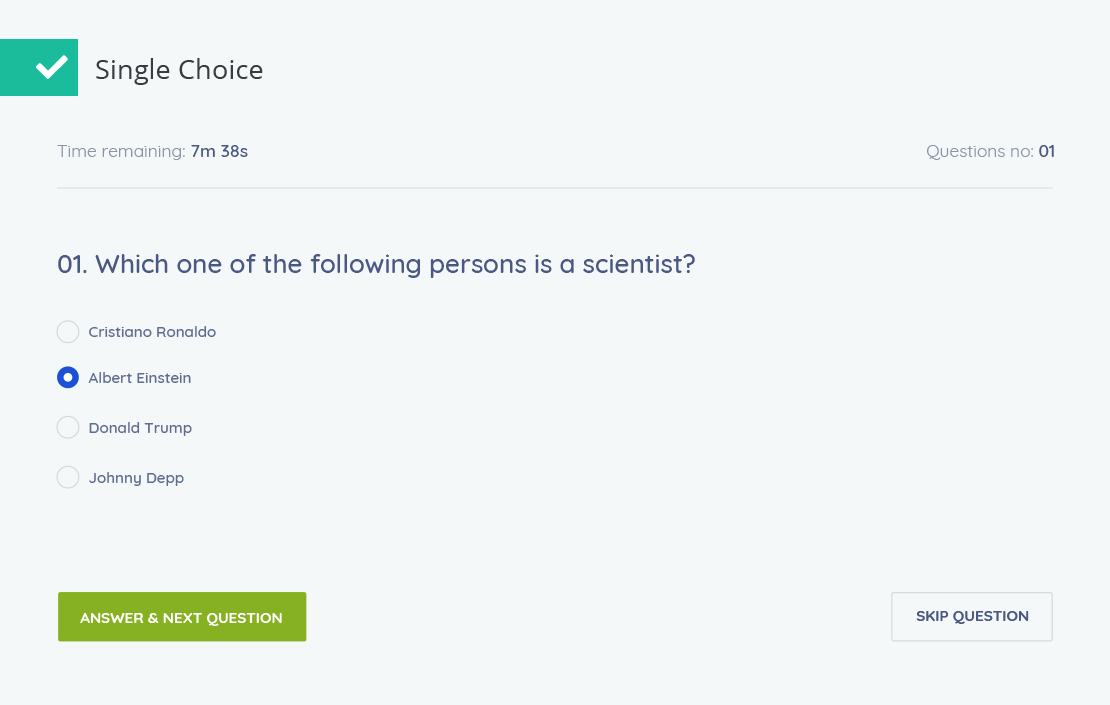Screen dimensions: 1110x705
Task: Choose the Albert Einstein radio button
Action: [x=68, y=378]
